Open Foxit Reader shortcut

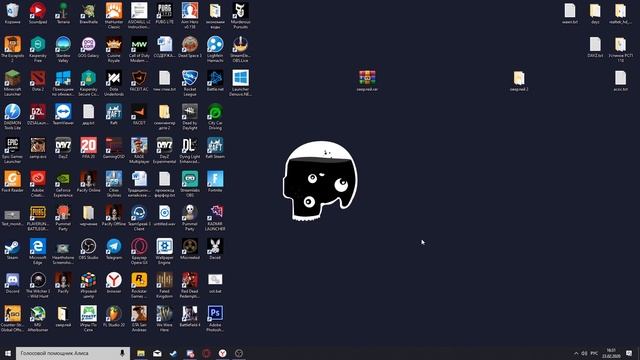tap(12, 182)
